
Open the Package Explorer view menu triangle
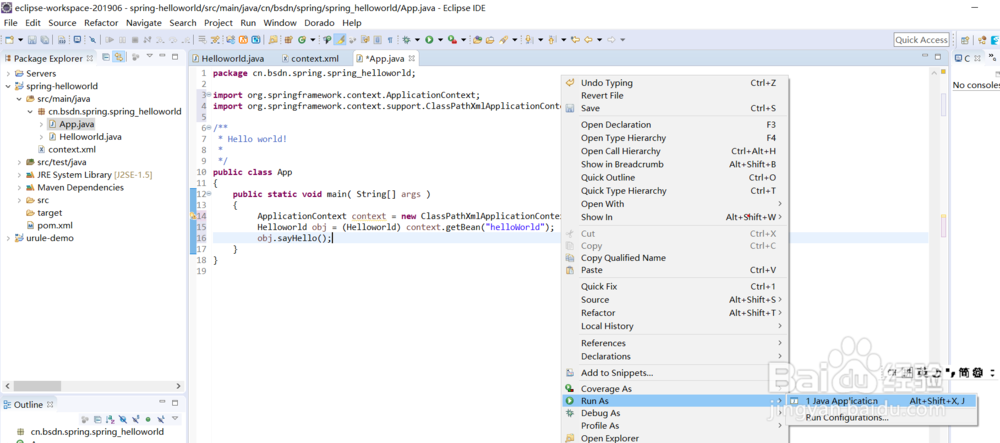[150, 56]
